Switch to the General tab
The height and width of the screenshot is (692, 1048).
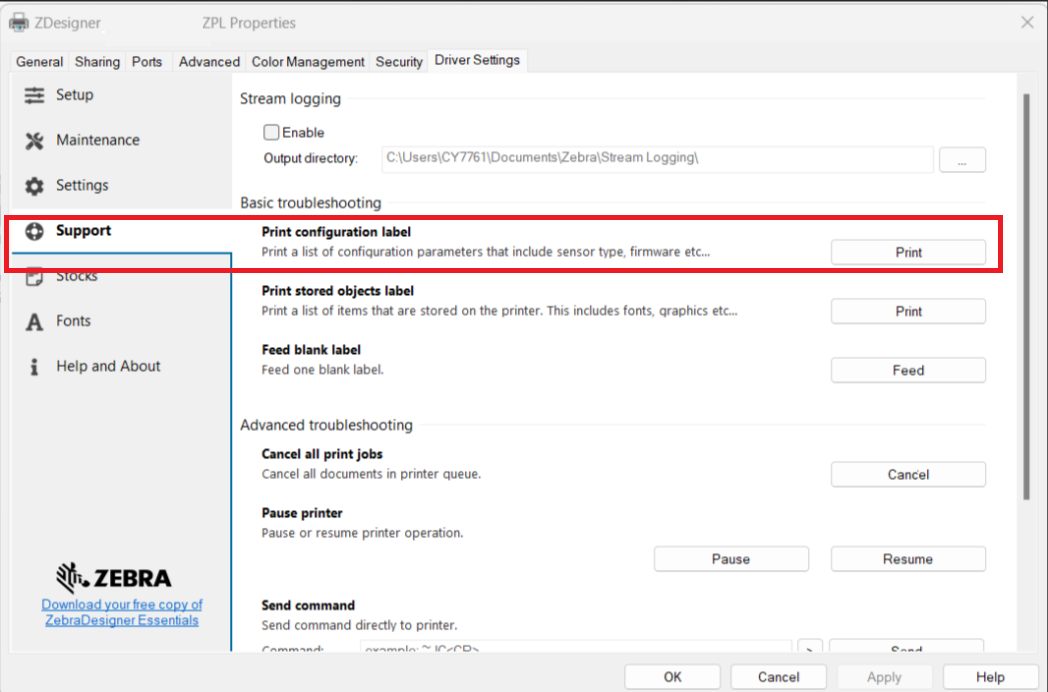click(x=38, y=61)
